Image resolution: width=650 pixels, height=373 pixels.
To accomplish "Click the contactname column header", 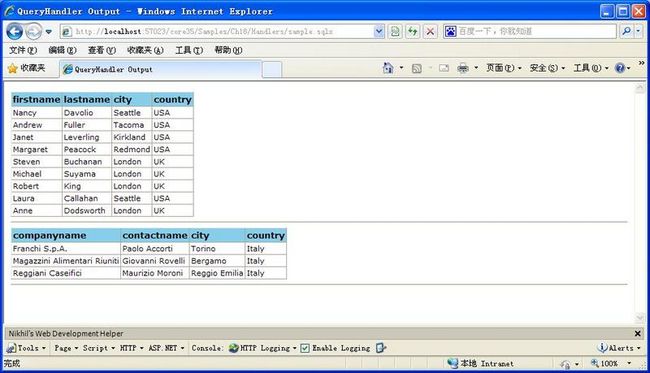I will (x=155, y=235).
